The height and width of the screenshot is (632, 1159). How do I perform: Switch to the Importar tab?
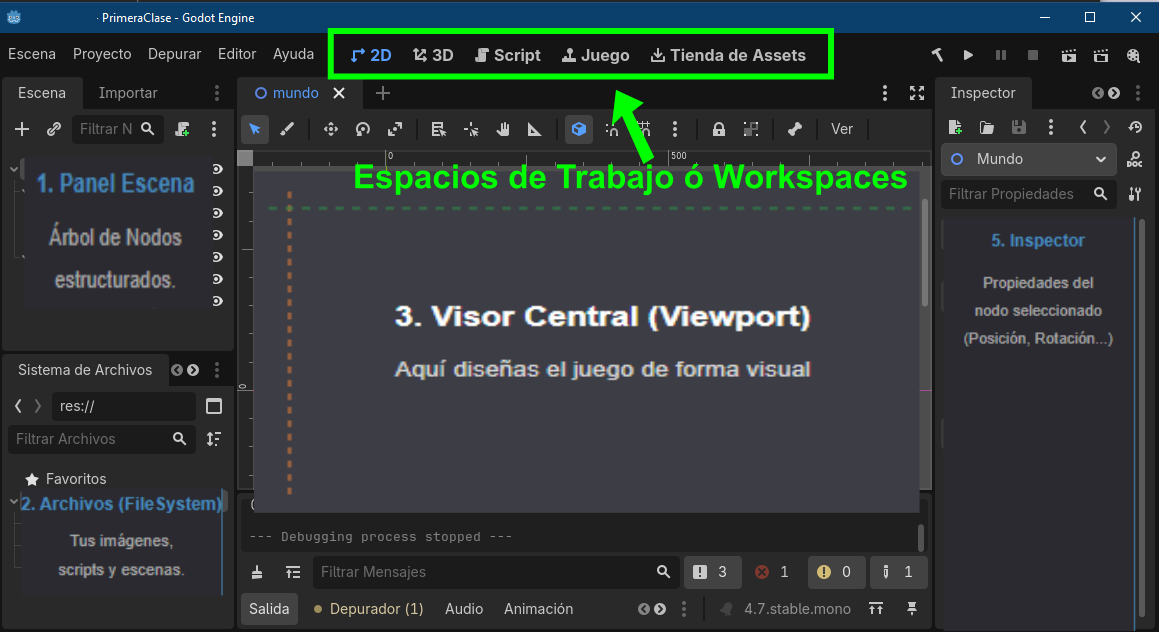click(x=128, y=93)
